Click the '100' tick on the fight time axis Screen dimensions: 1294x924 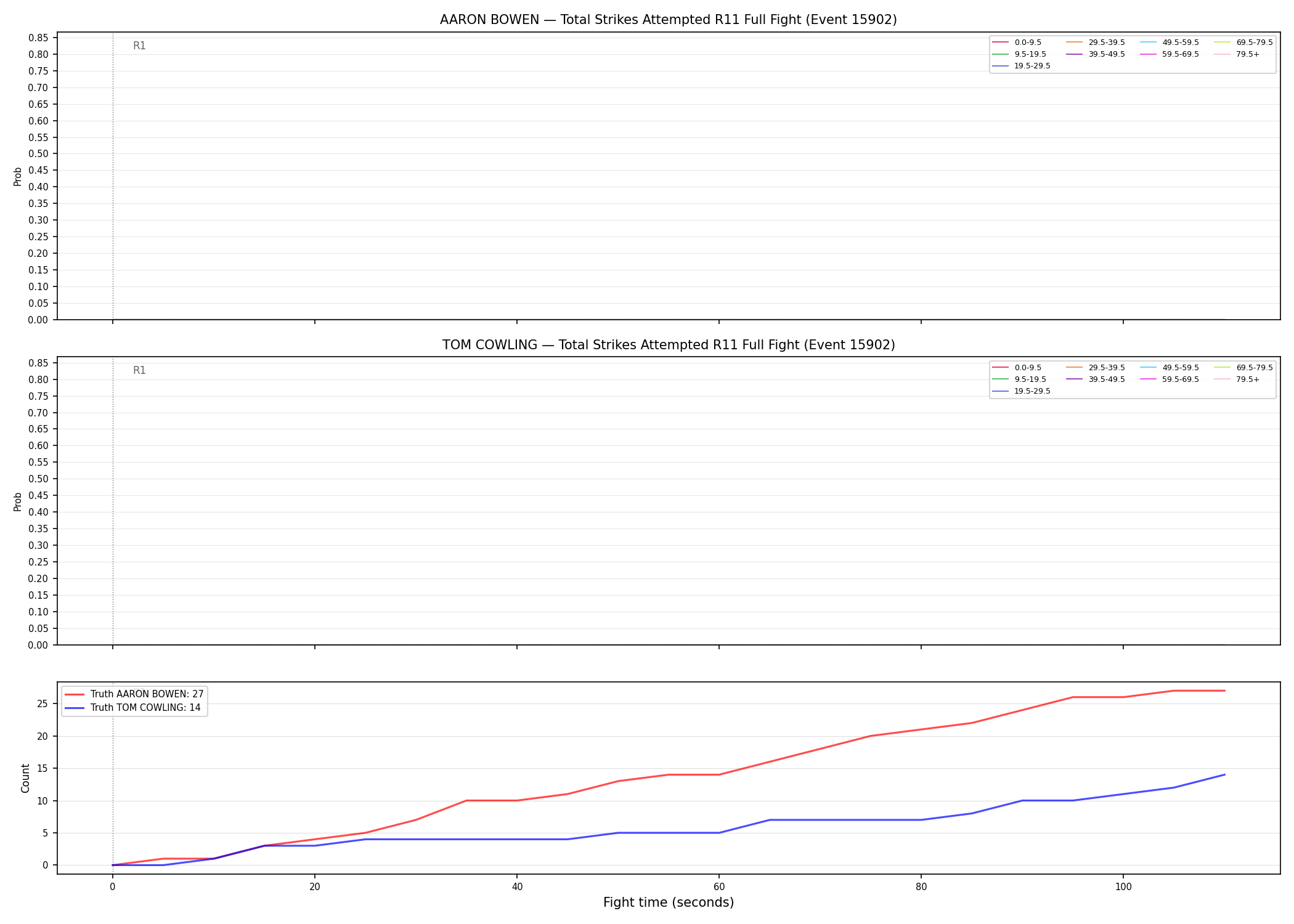pos(1123,887)
